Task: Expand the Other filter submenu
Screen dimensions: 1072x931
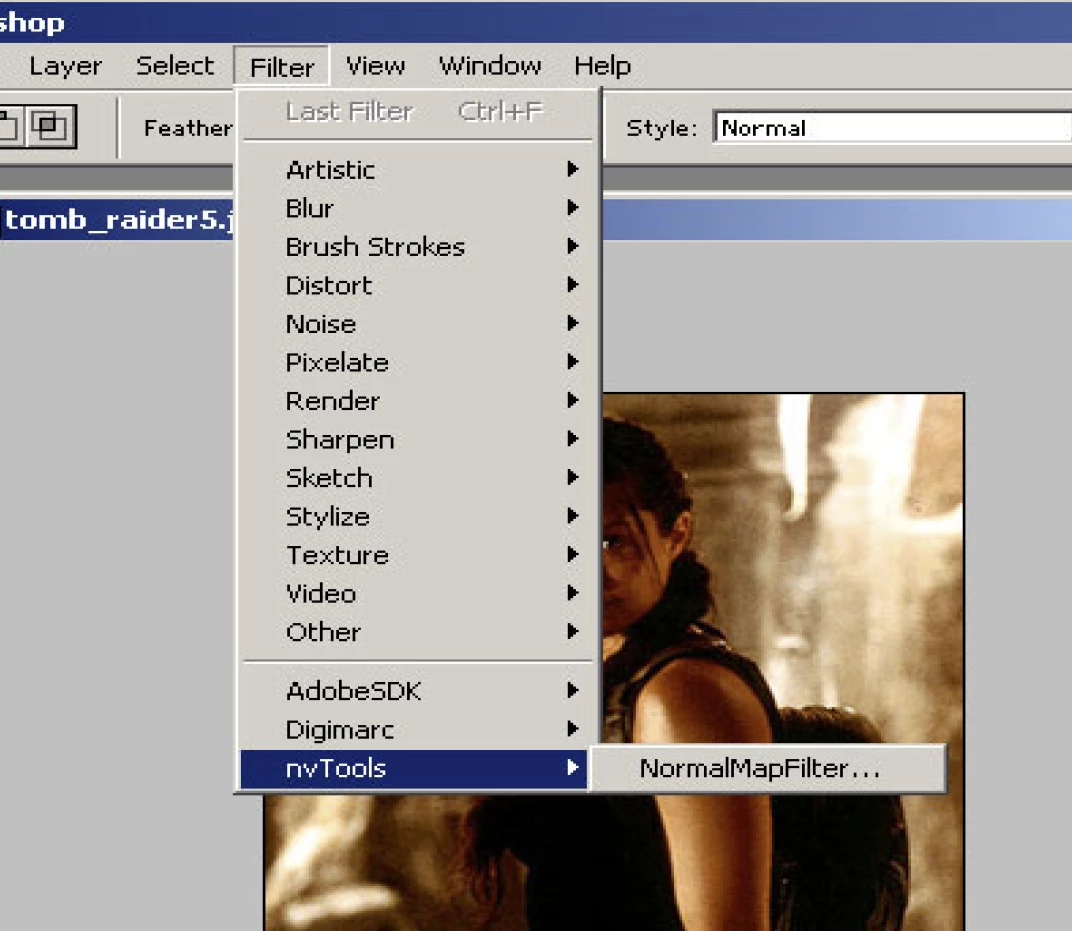Action: point(414,632)
